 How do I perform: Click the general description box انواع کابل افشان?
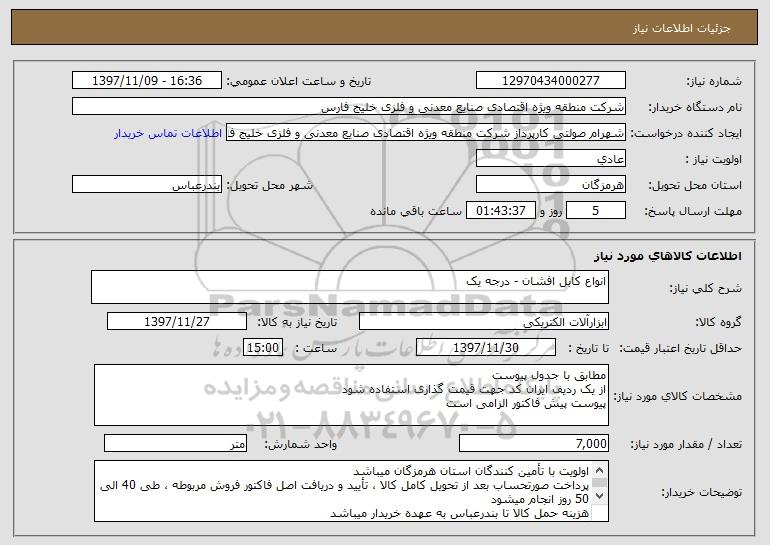(350, 287)
